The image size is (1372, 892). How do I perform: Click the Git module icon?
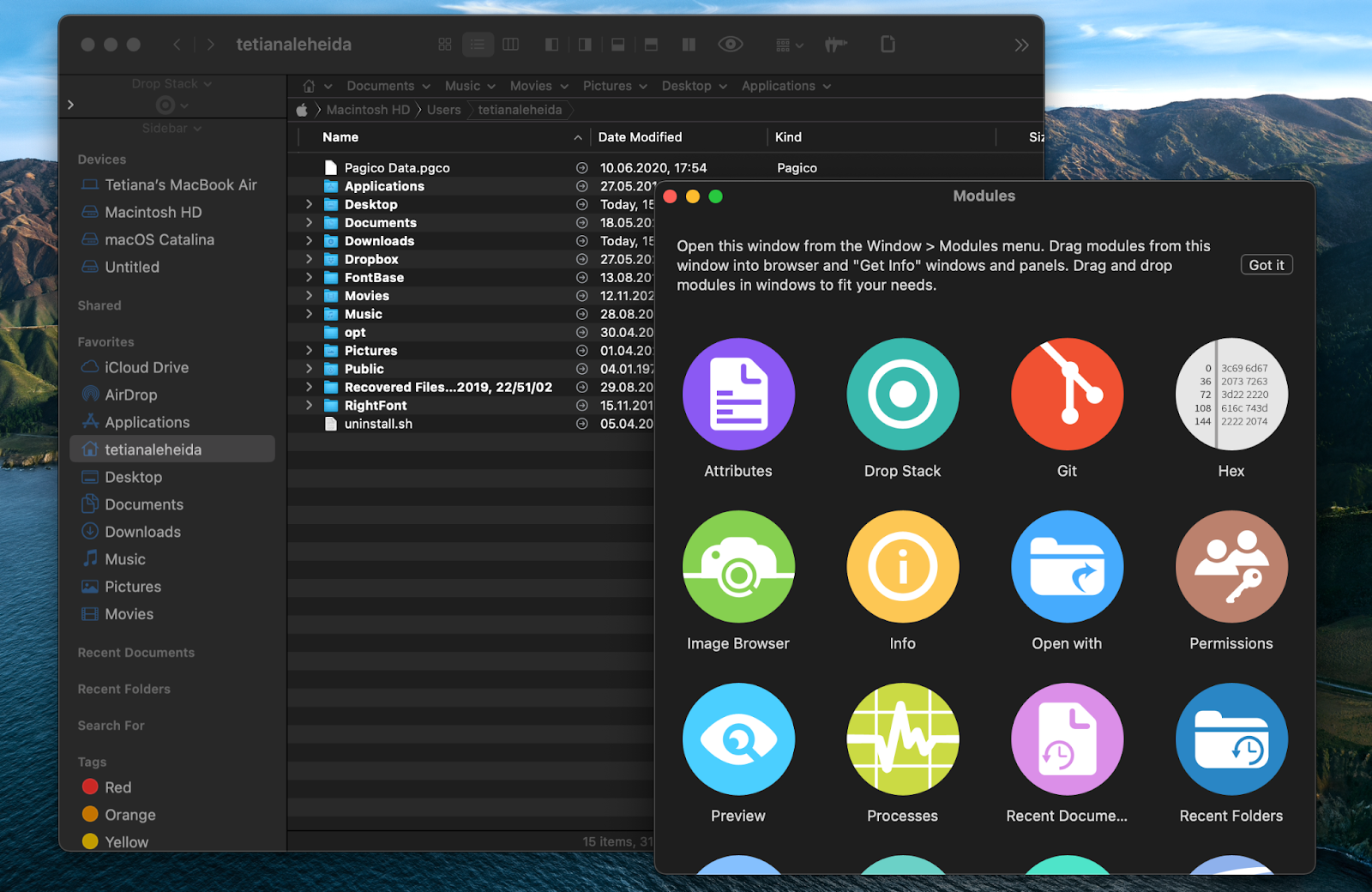click(x=1067, y=395)
